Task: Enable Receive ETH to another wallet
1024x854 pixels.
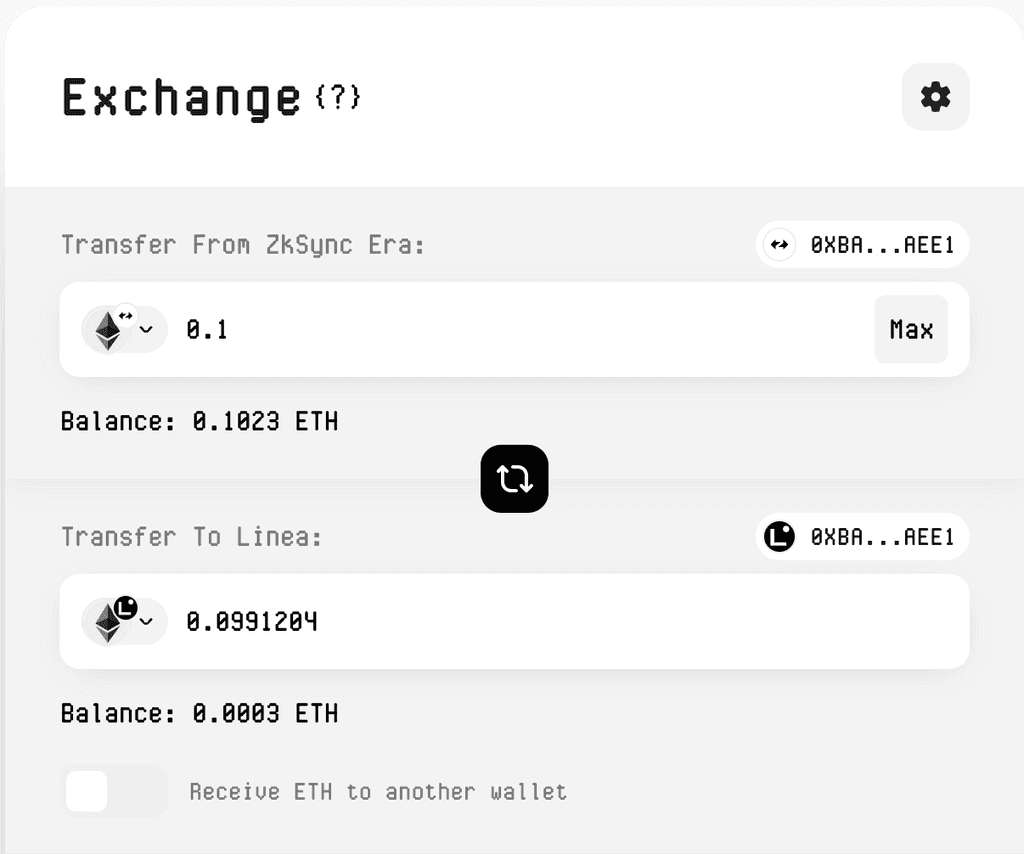Action: tap(114, 791)
